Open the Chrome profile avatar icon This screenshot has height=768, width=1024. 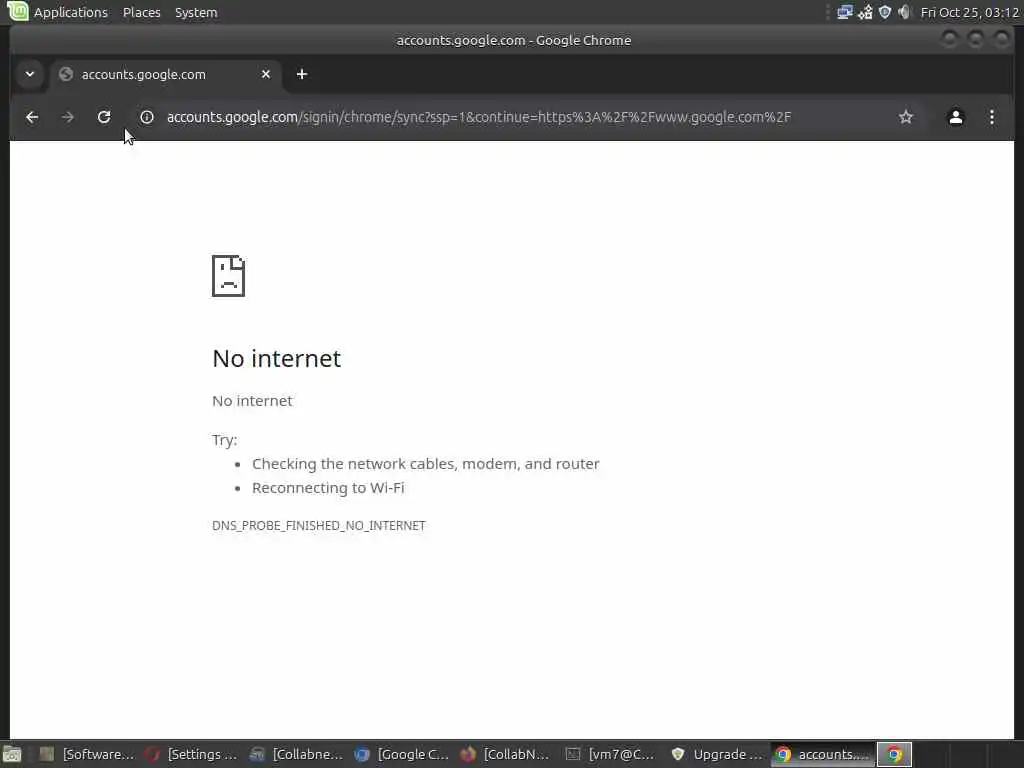click(x=955, y=117)
